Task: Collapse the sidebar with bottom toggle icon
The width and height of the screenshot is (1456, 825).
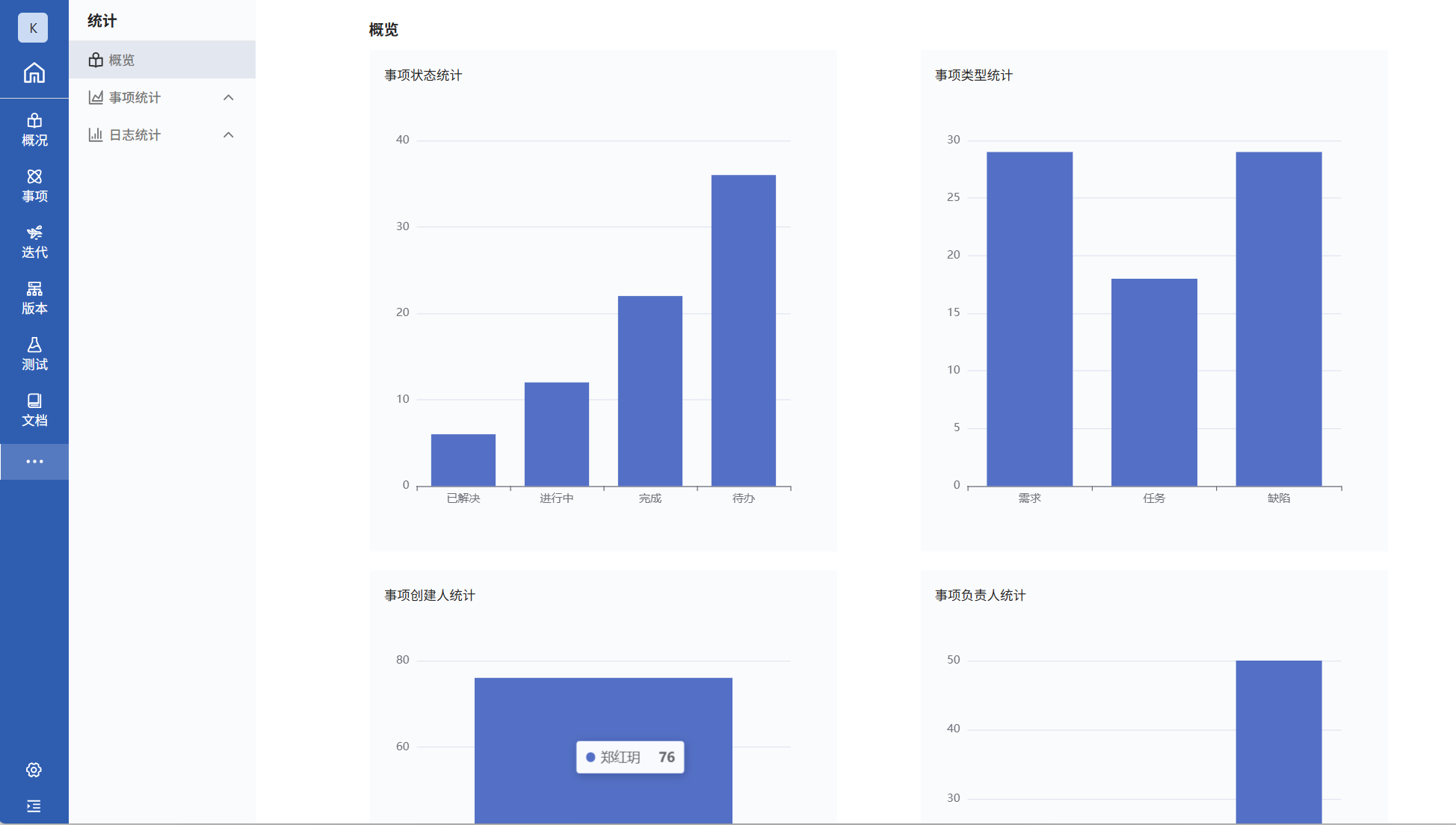Action: pos(34,806)
